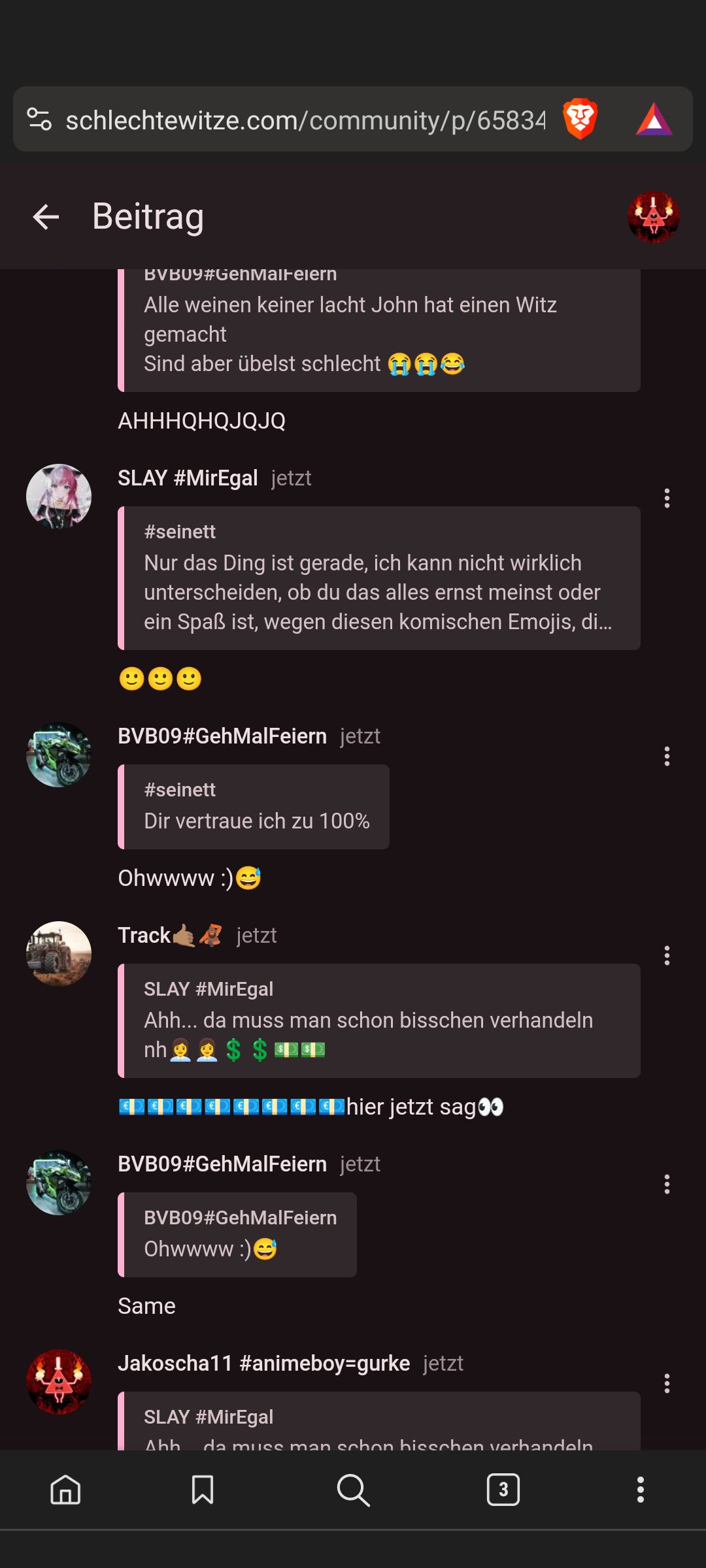Open tab switcher showing 3 tabs
The width and height of the screenshot is (706, 1568).
click(503, 1490)
